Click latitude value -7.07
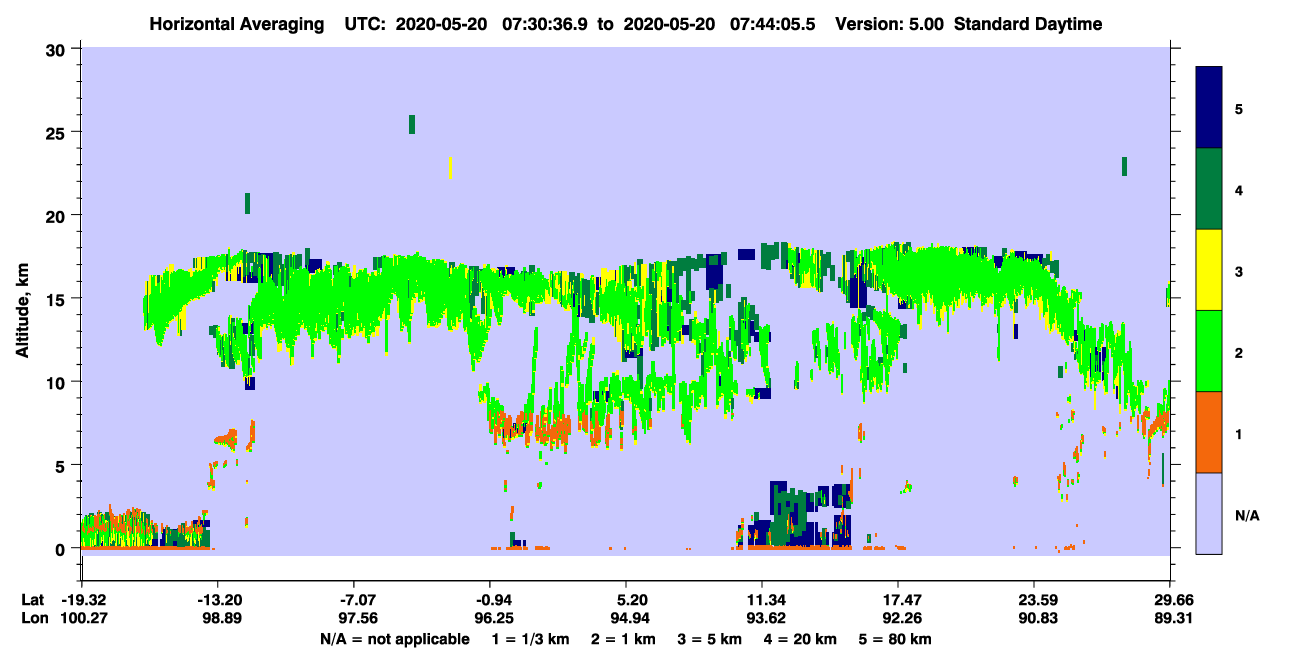 pos(359,600)
